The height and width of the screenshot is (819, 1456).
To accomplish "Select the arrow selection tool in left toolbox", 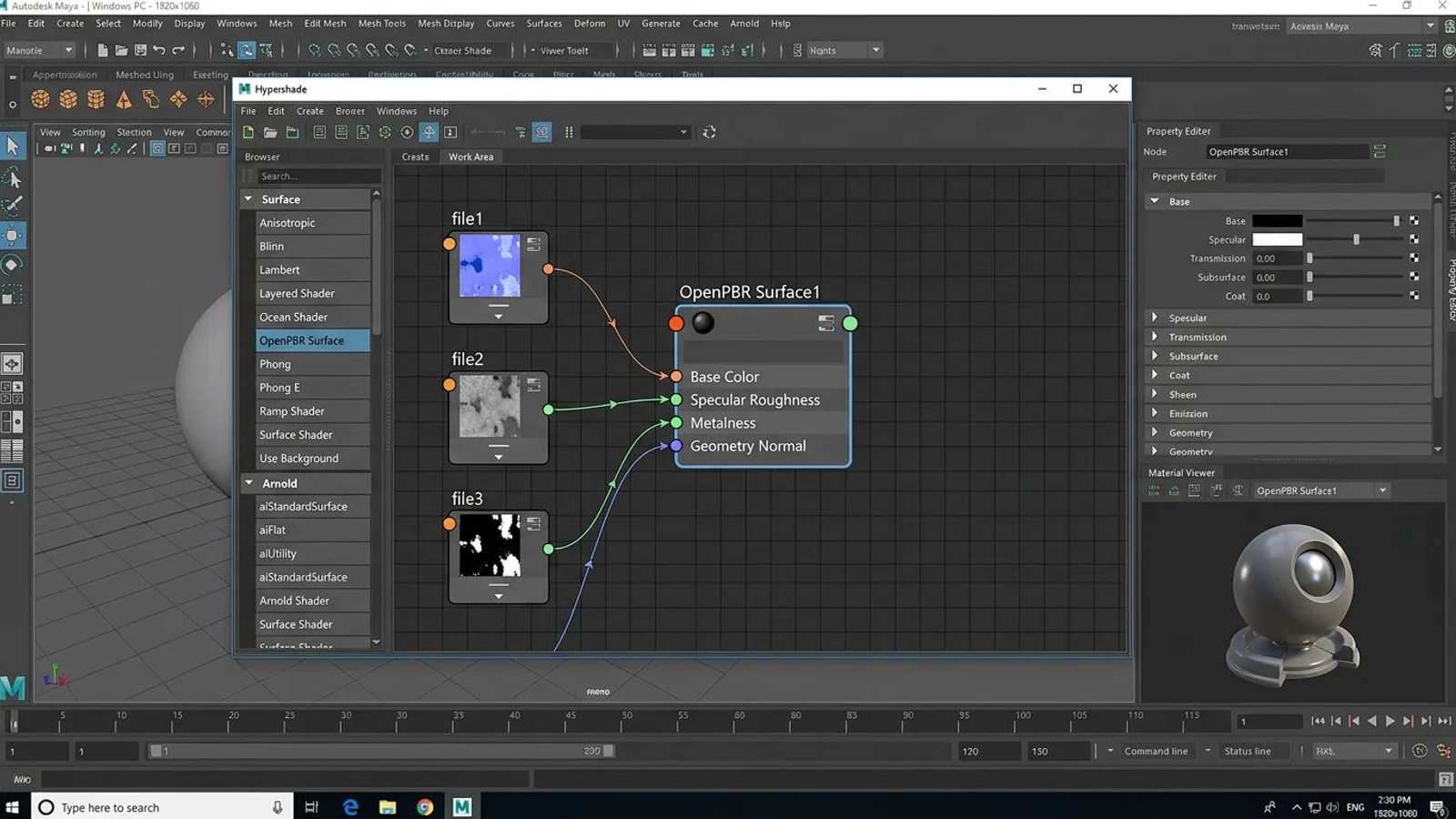I will point(13,146).
